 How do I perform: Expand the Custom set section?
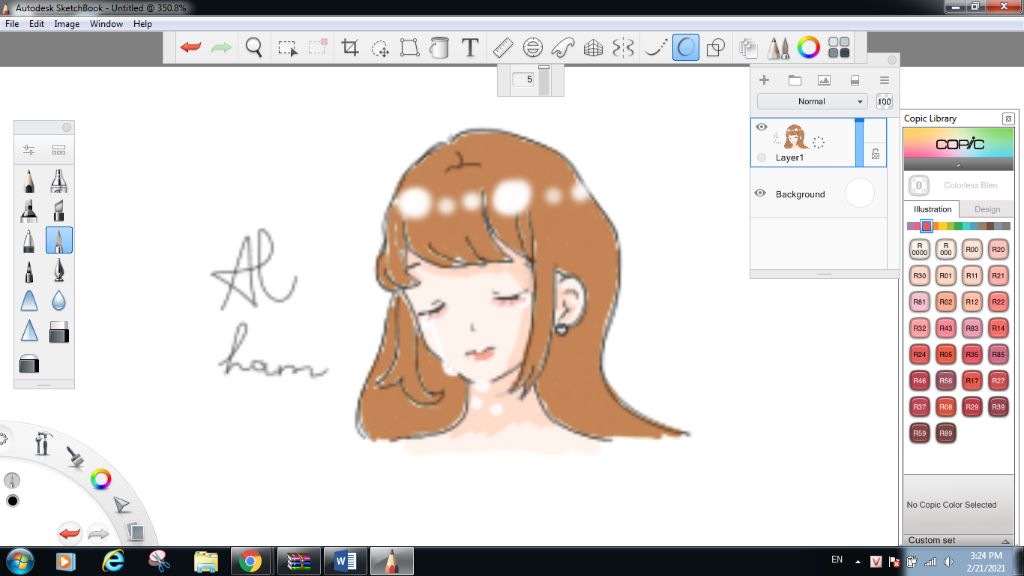958,540
